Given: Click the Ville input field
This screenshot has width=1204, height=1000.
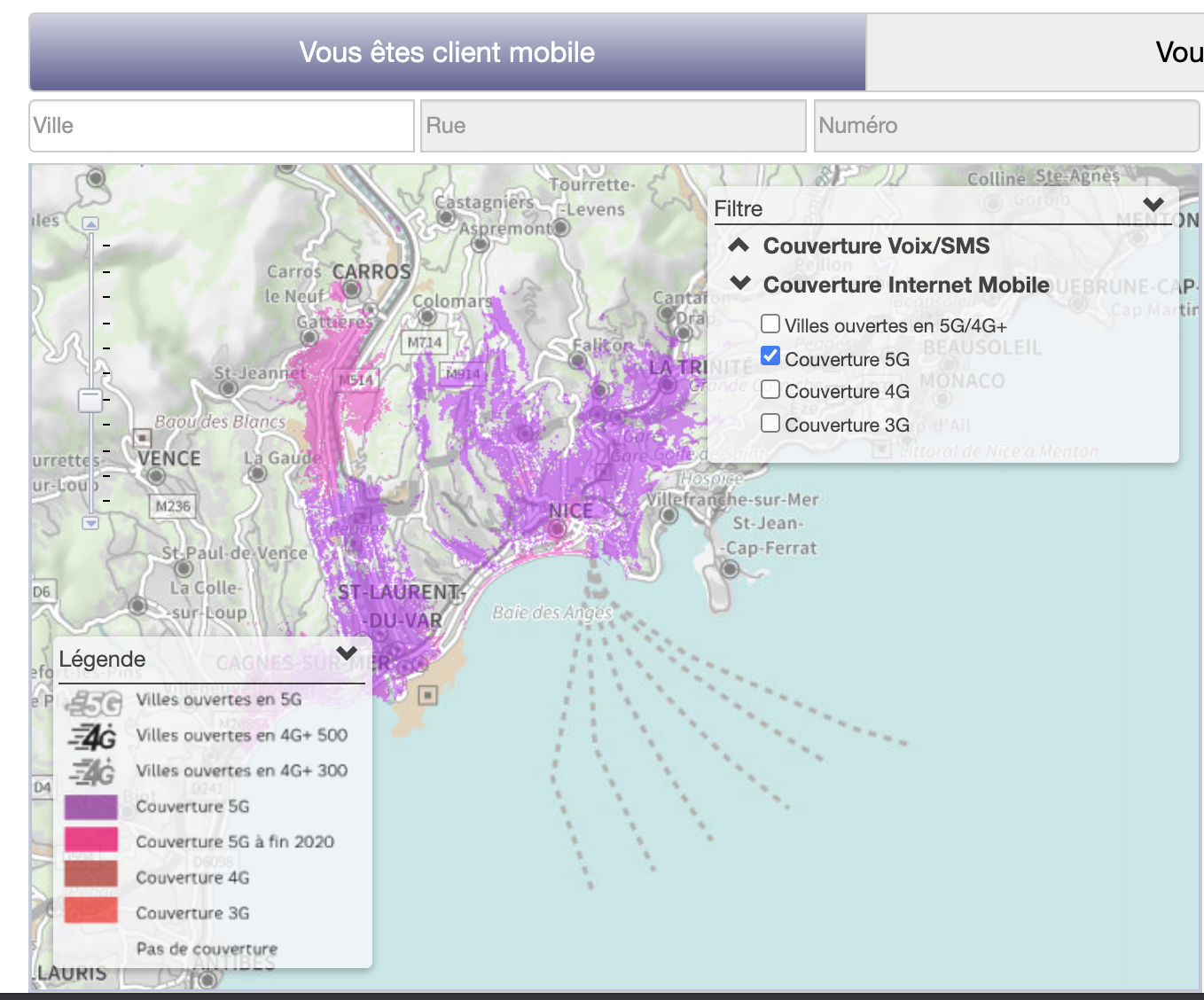Looking at the screenshot, I should point(222,126).
